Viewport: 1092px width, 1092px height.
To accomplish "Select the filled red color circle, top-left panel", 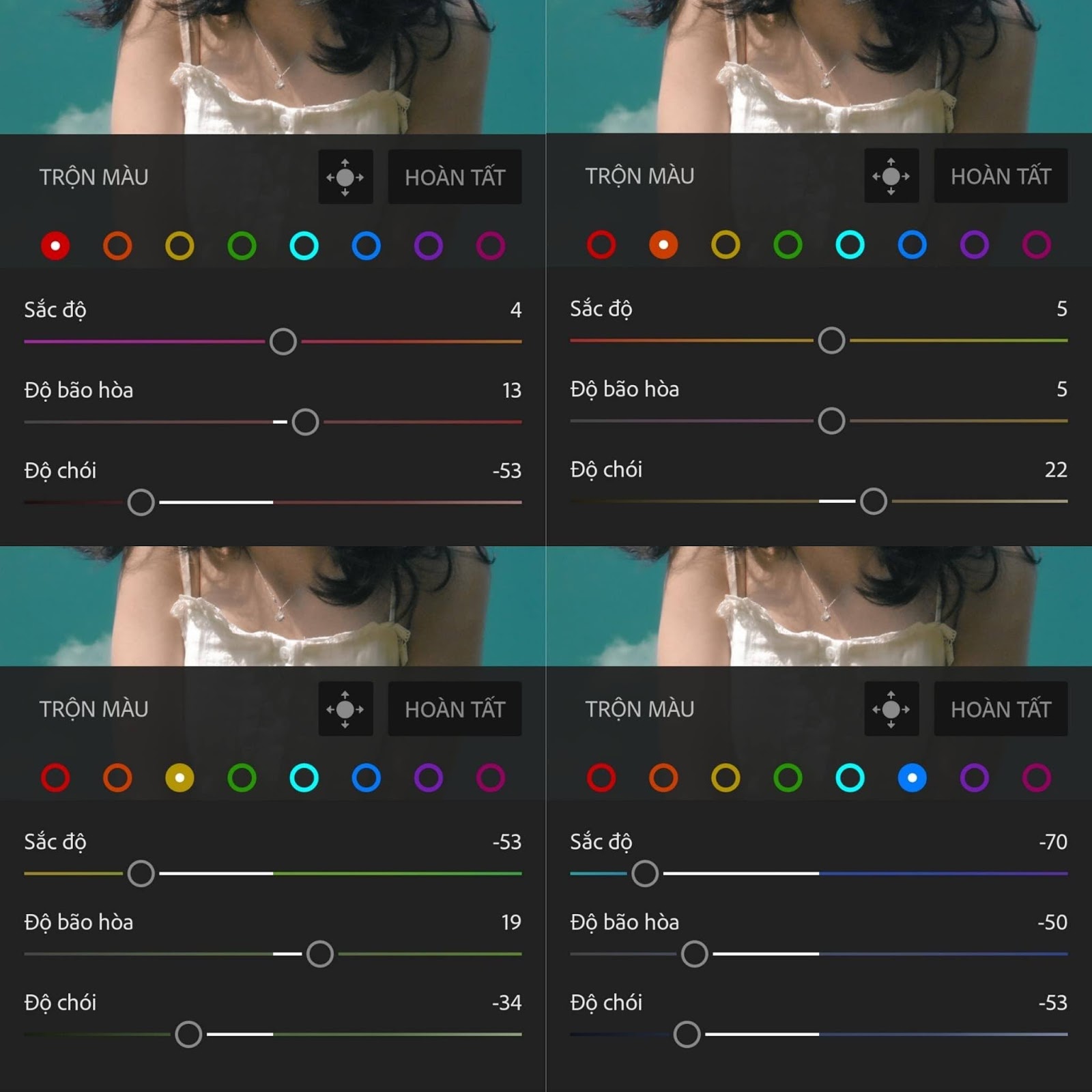I will (x=55, y=246).
